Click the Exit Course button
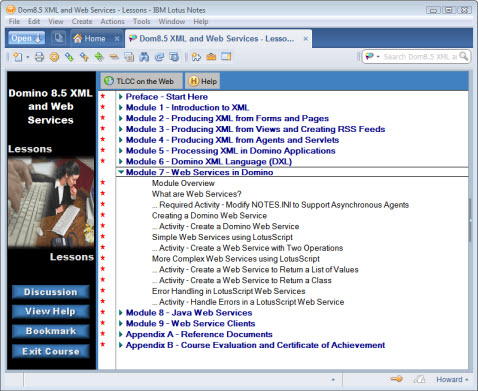This screenshot has height=391, width=478. tap(51, 351)
